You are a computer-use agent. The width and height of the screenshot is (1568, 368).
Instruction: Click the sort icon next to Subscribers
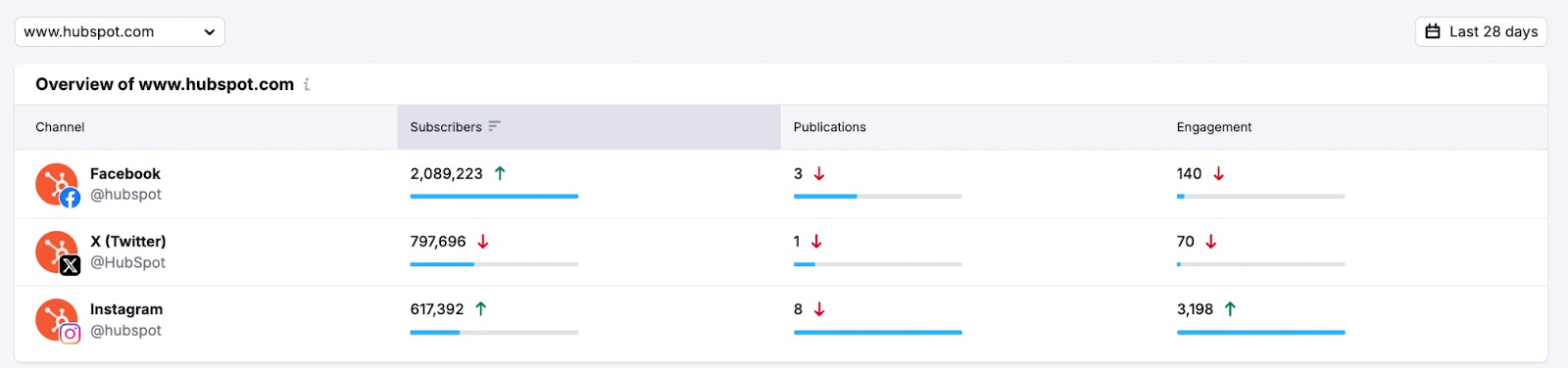495,126
